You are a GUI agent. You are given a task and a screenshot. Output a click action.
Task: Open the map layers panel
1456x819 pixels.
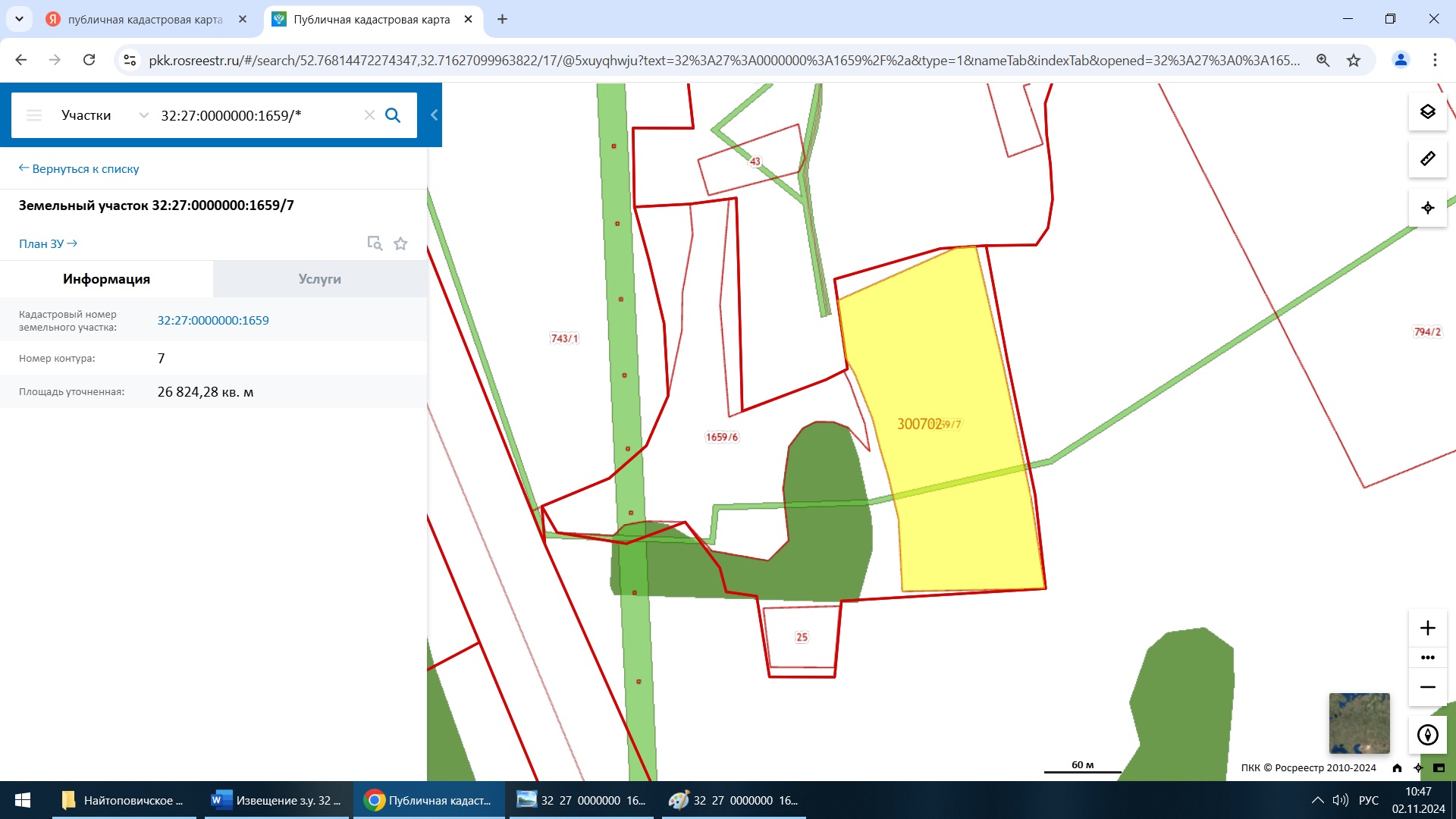click(1427, 112)
